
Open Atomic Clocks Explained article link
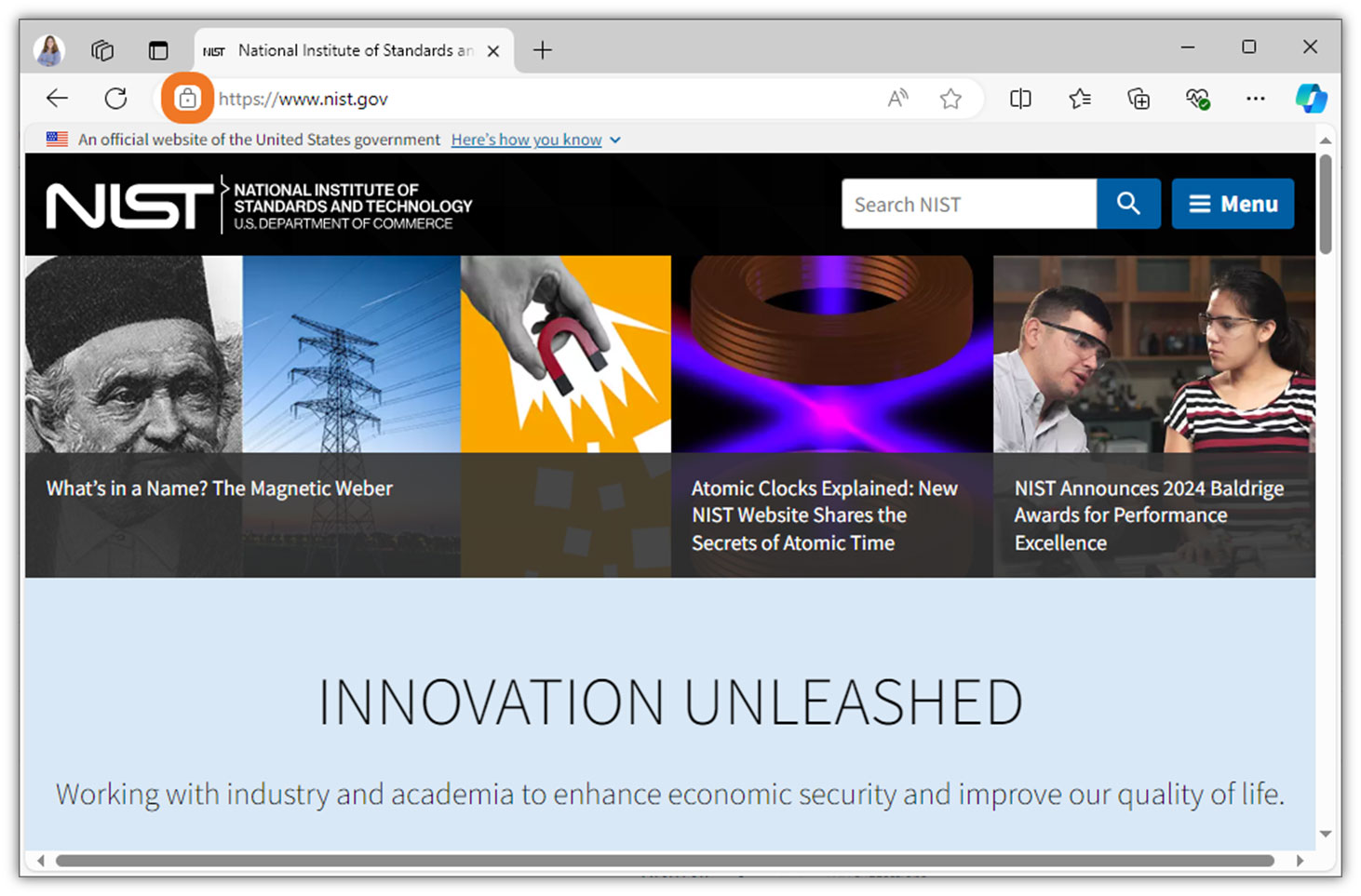pyautogui.click(x=823, y=515)
